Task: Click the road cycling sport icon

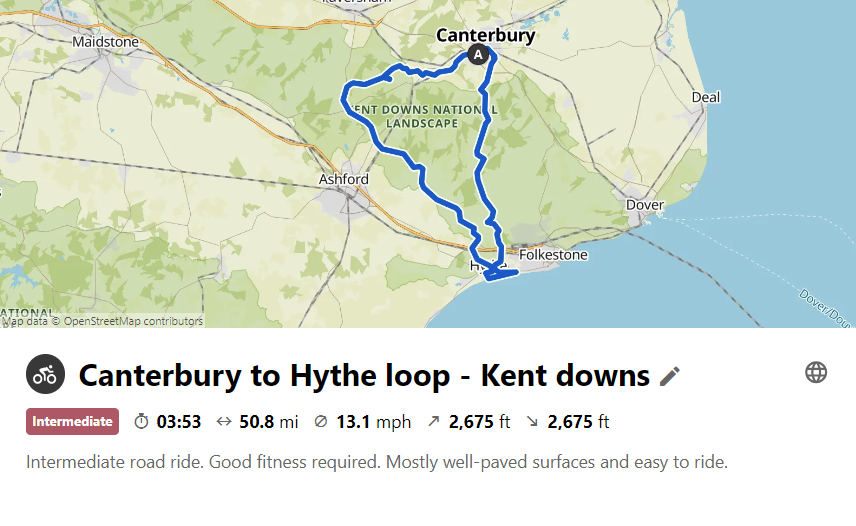Action: pyautogui.click(x=45, y=374)
